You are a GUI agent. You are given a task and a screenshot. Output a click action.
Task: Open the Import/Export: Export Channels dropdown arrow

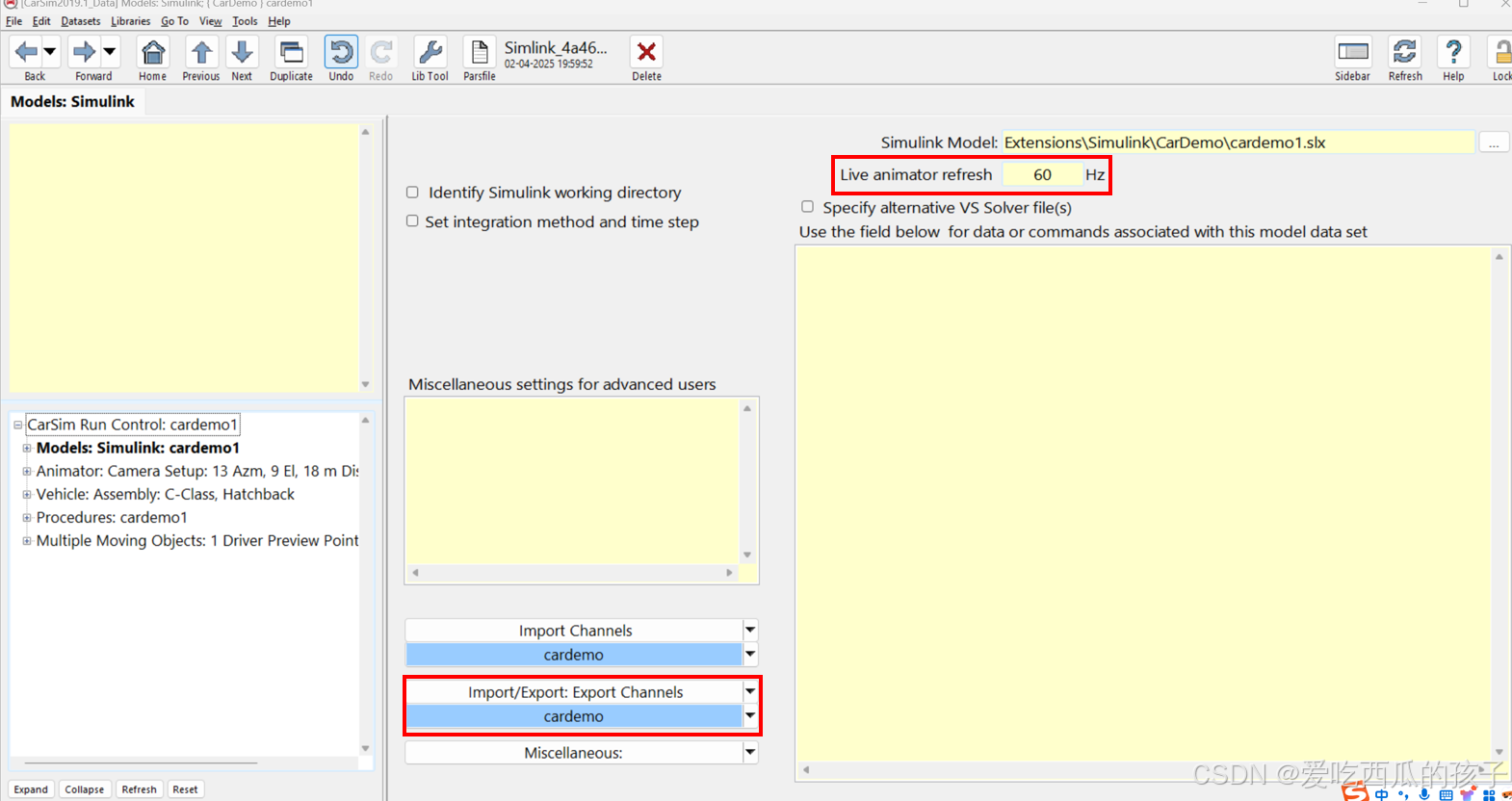tap(750, 692)
